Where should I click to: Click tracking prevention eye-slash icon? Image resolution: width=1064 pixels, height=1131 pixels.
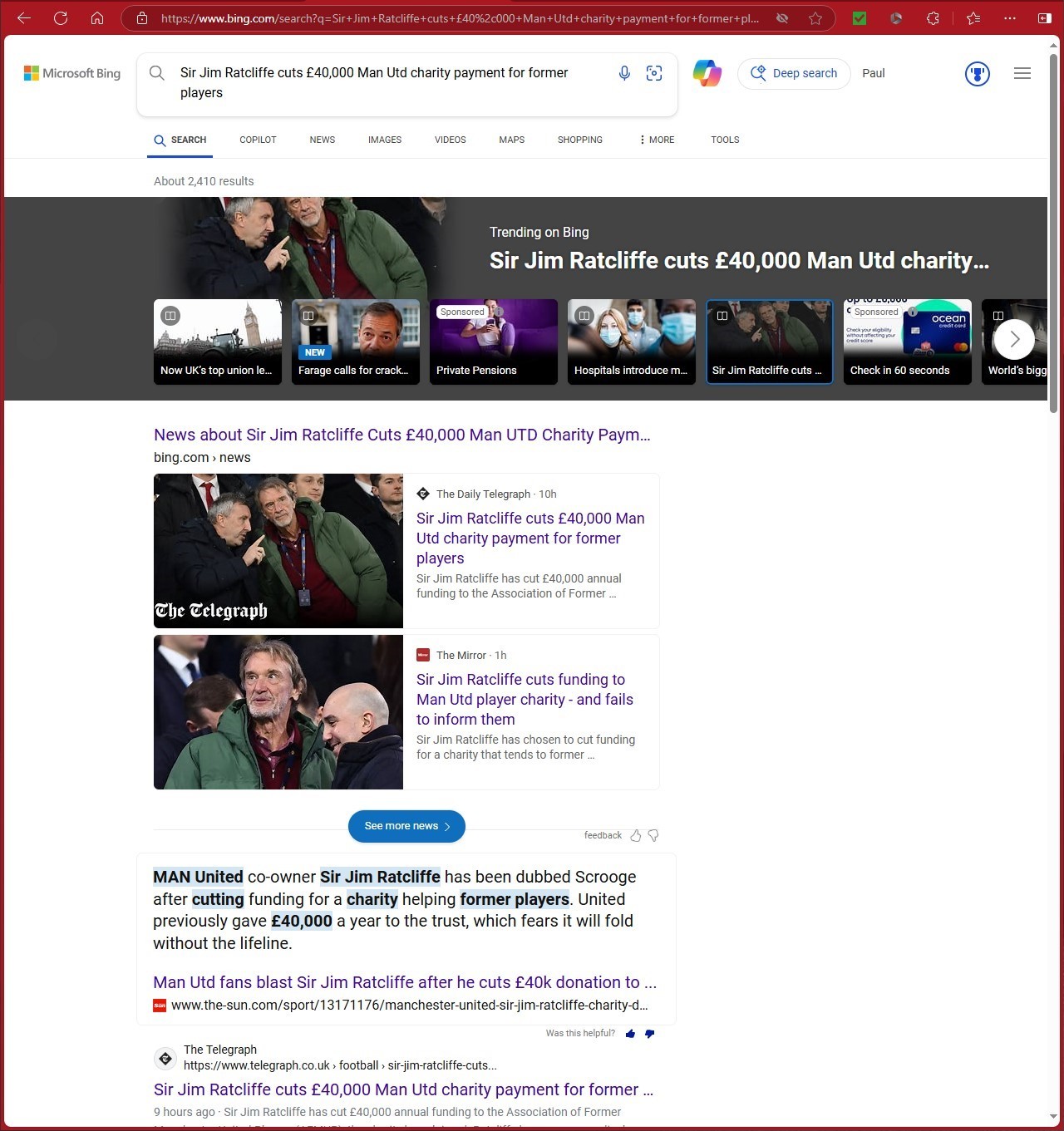(782, 17)
